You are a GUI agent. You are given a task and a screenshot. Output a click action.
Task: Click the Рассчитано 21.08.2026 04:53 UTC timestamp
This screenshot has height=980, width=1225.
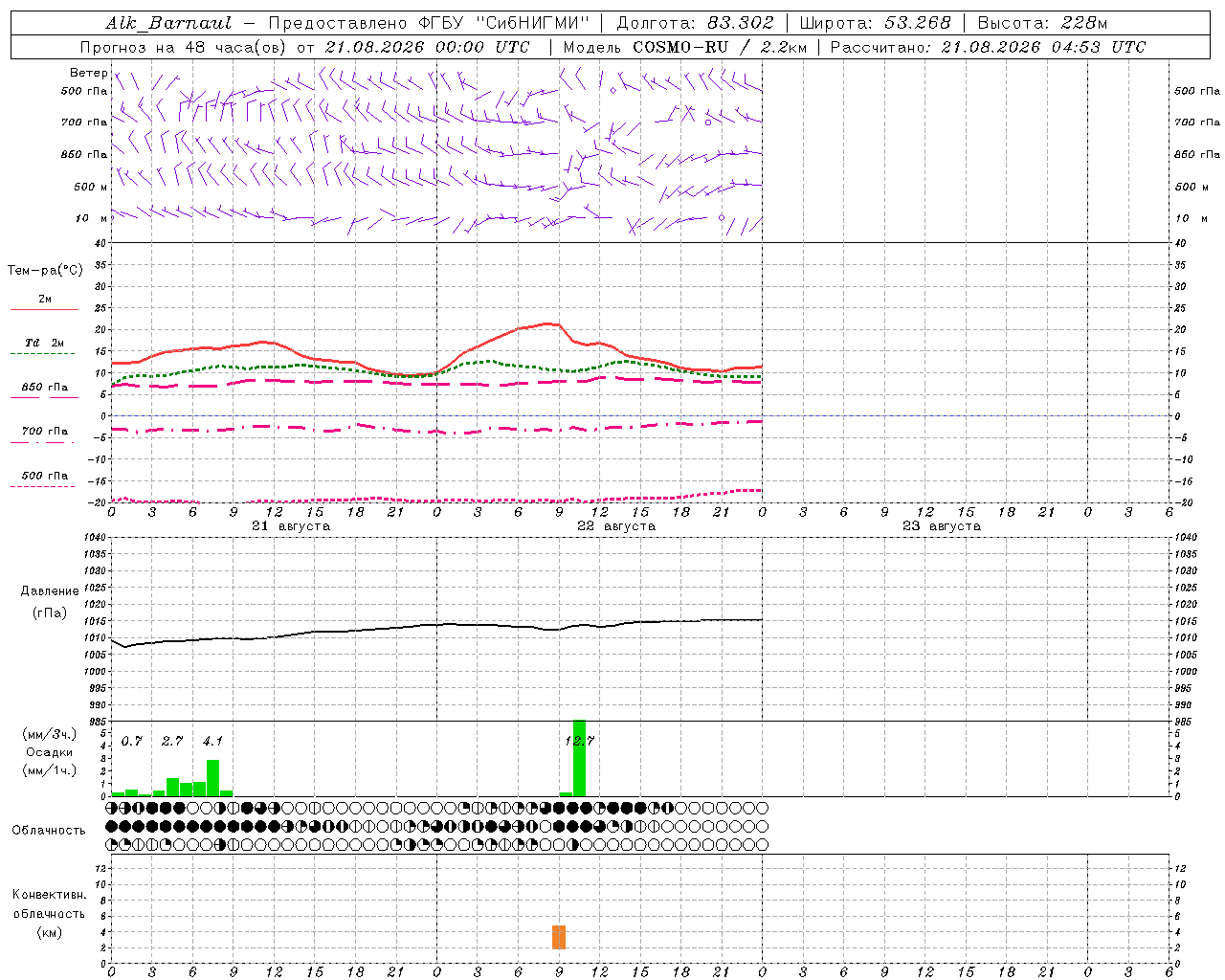988,47
